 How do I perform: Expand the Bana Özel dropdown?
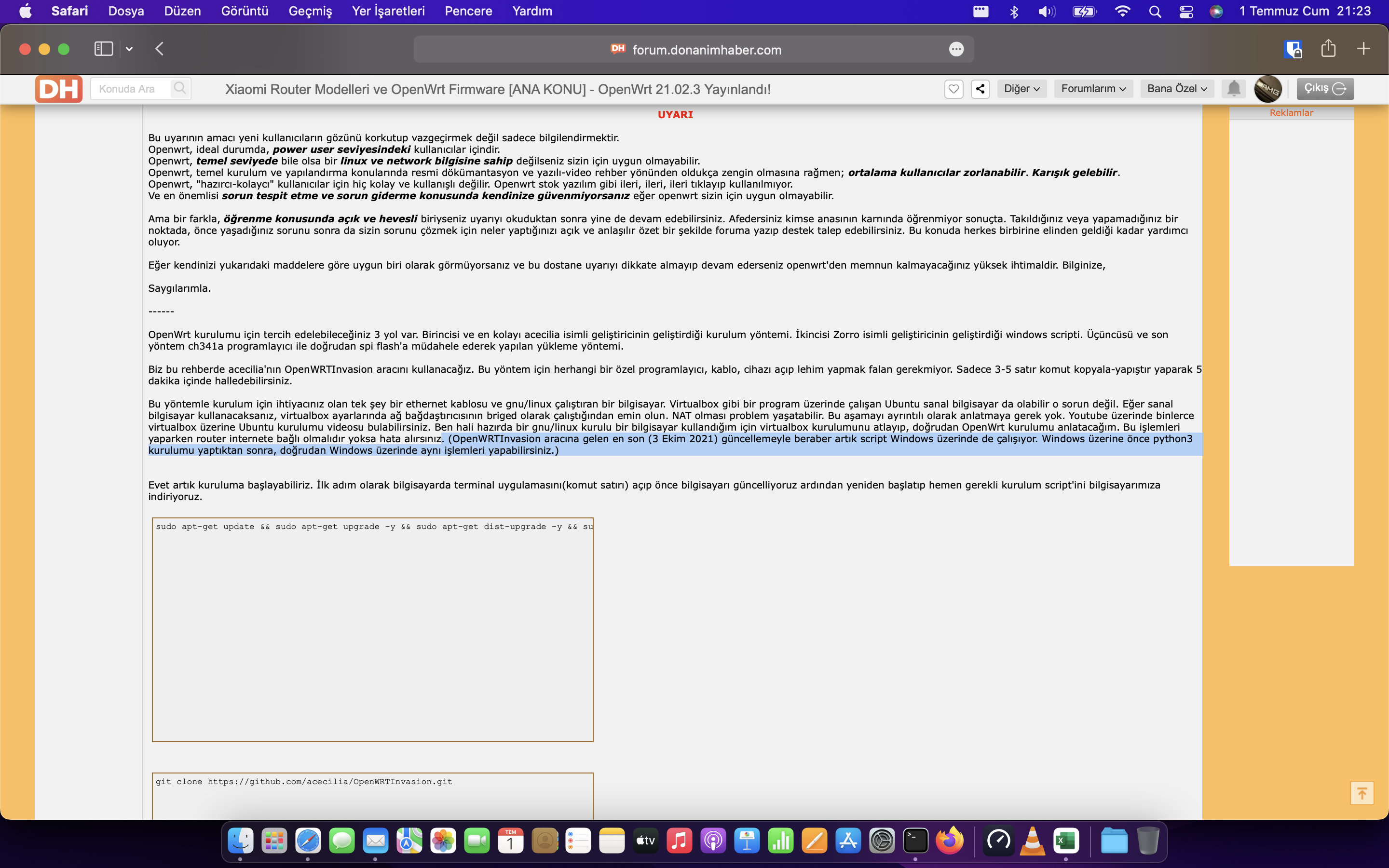click(1177, 88)
